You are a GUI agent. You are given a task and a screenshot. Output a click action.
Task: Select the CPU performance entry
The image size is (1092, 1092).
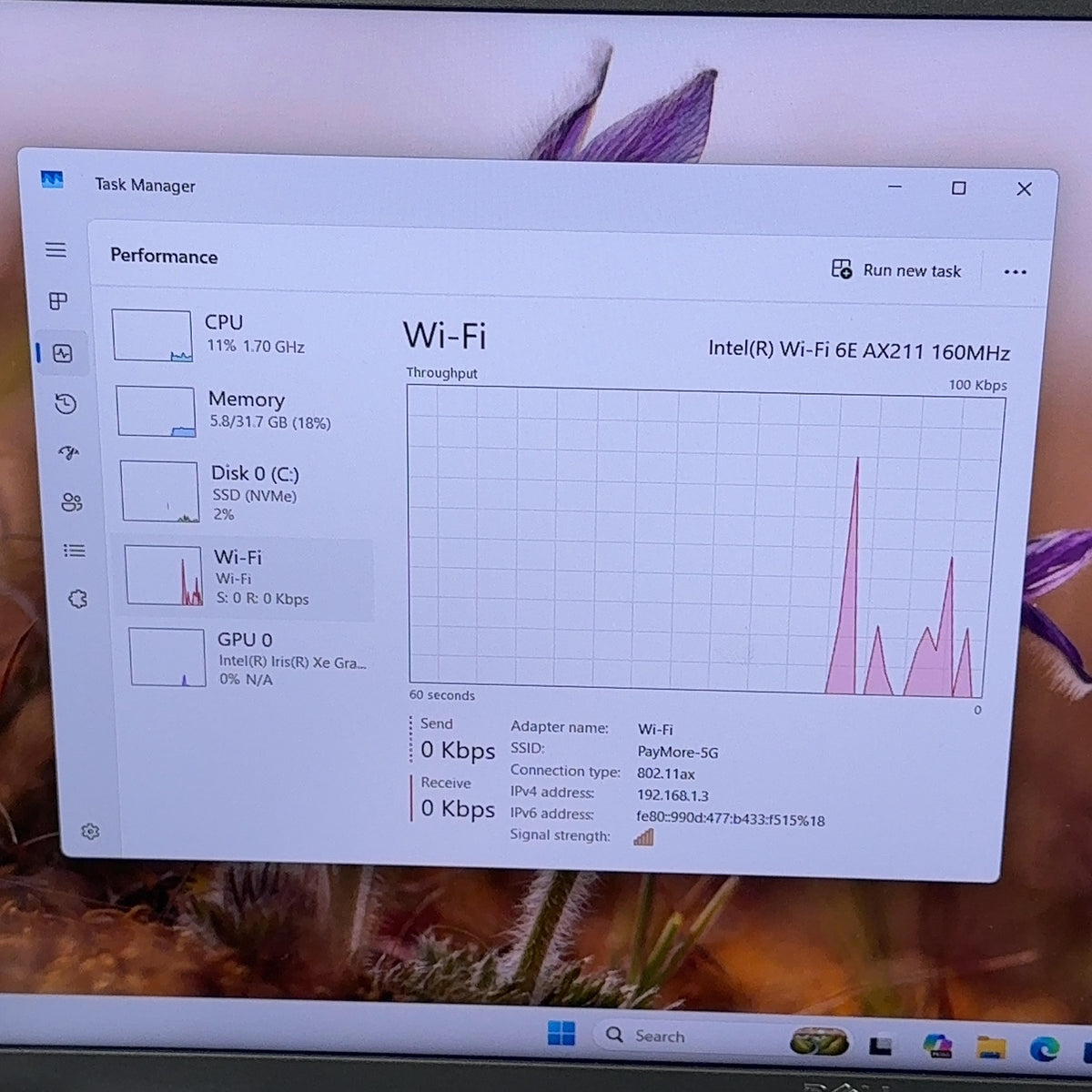pos(239,335)
